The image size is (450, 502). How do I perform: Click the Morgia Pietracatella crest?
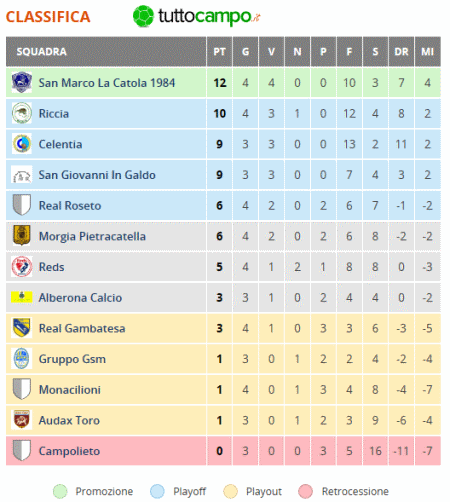tap(22, 235)
